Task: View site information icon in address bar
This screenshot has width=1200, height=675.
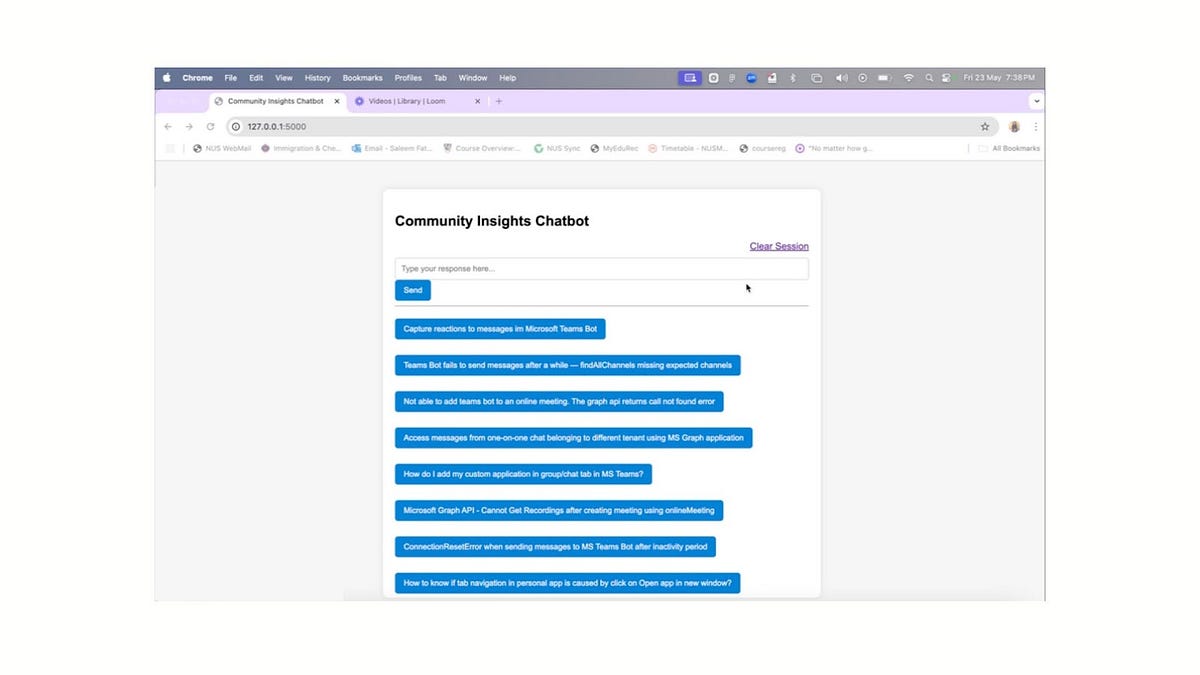Action: [x=237, y=127]
